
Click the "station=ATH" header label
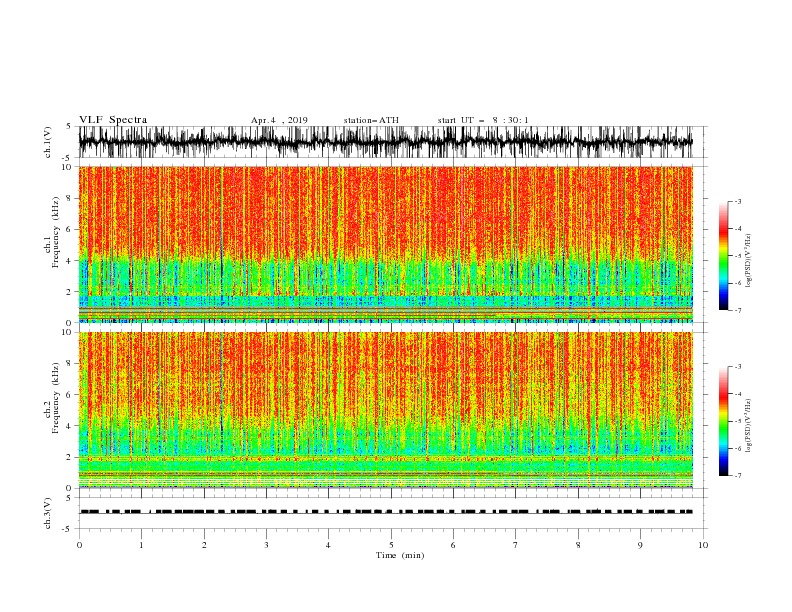point(371,120)
